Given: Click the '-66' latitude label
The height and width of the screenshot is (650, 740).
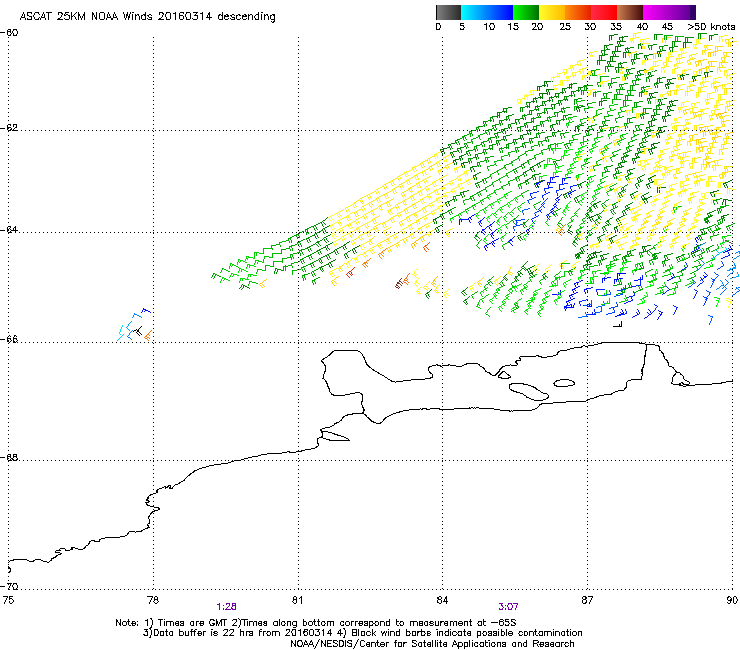Looking at the screenshot, I should [x=9, y=339].
